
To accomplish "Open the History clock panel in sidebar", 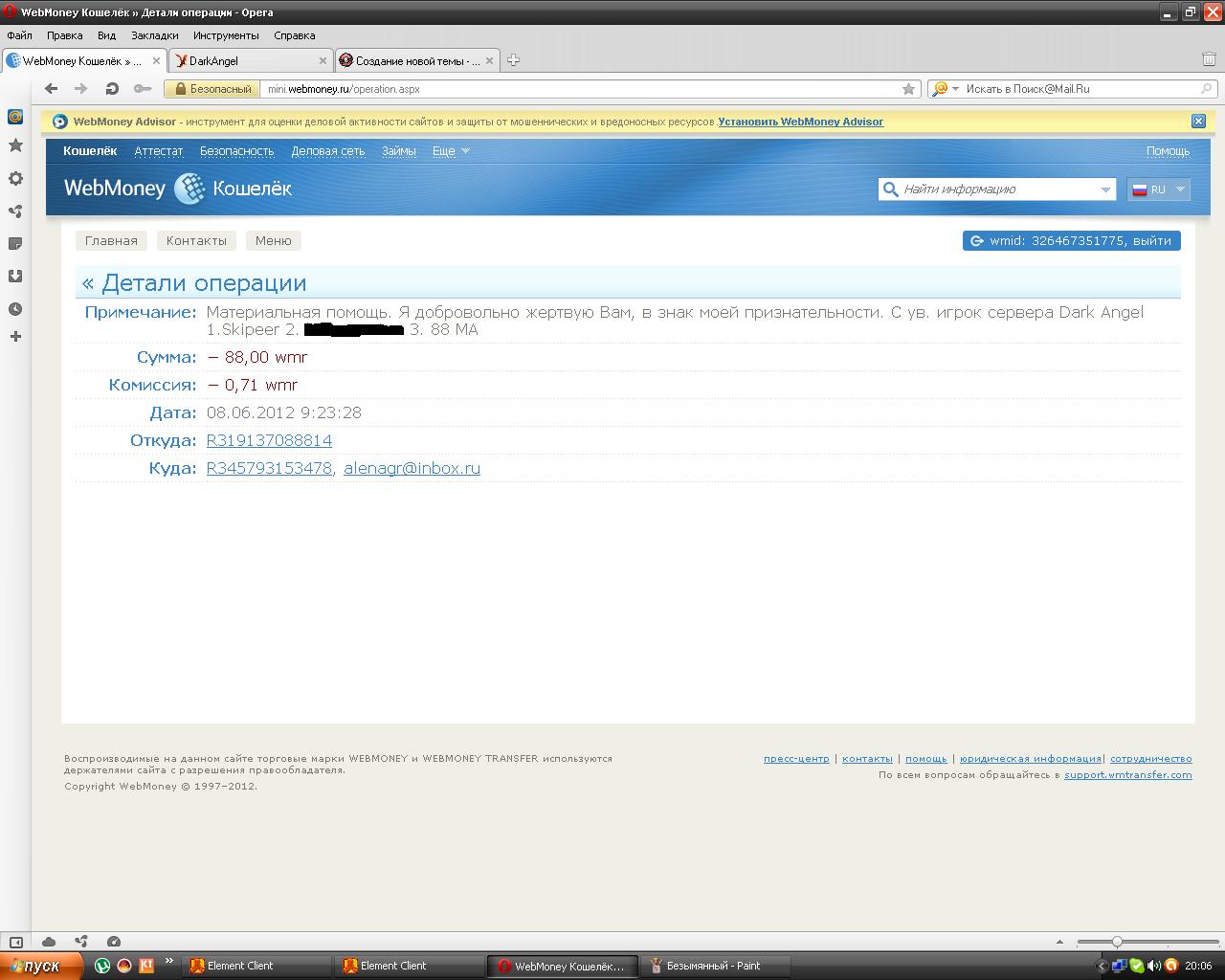I will (x=15, y=309).
